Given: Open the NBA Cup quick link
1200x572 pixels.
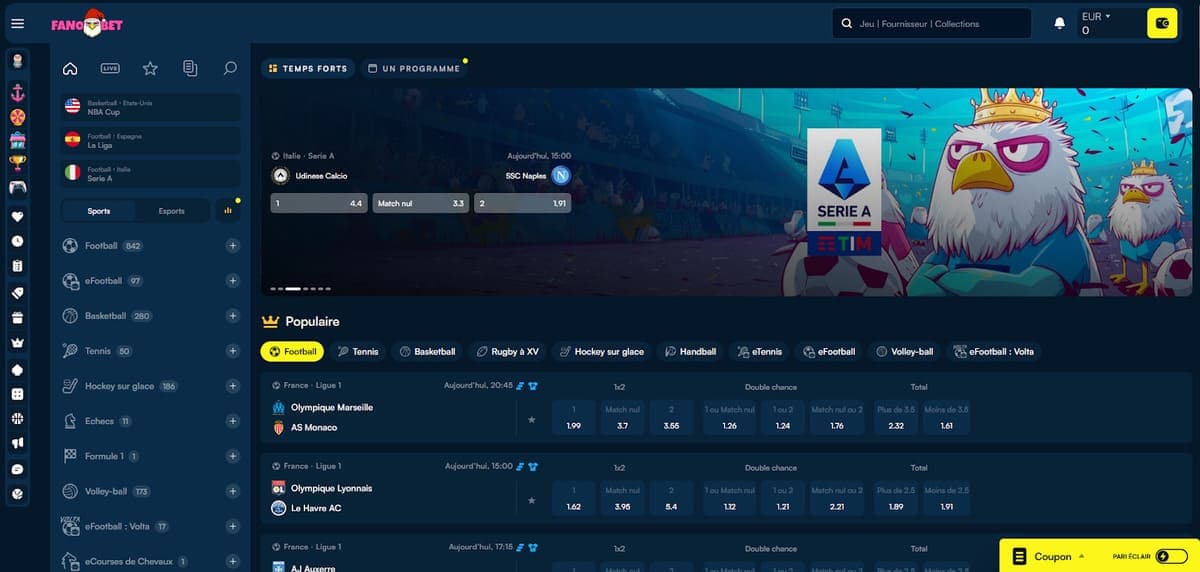Looking at the screenshot, I should (x=151, y=107).
